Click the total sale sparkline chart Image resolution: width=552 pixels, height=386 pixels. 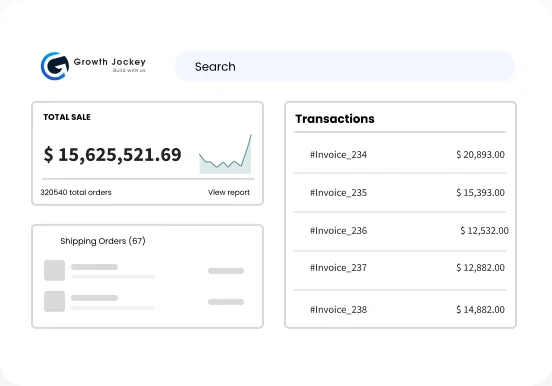tap(225, 154)
